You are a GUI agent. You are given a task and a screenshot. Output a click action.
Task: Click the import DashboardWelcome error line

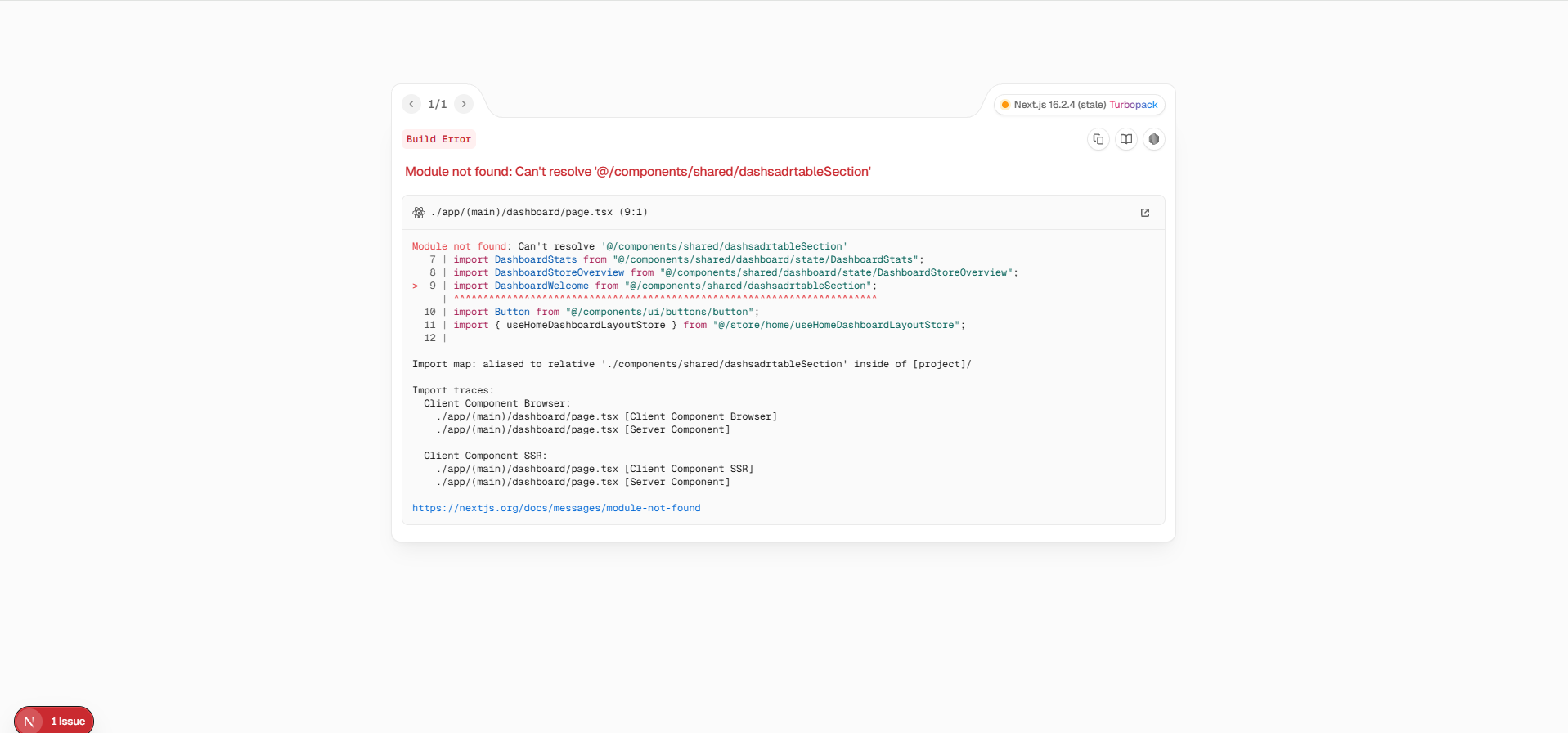(665, 286)
